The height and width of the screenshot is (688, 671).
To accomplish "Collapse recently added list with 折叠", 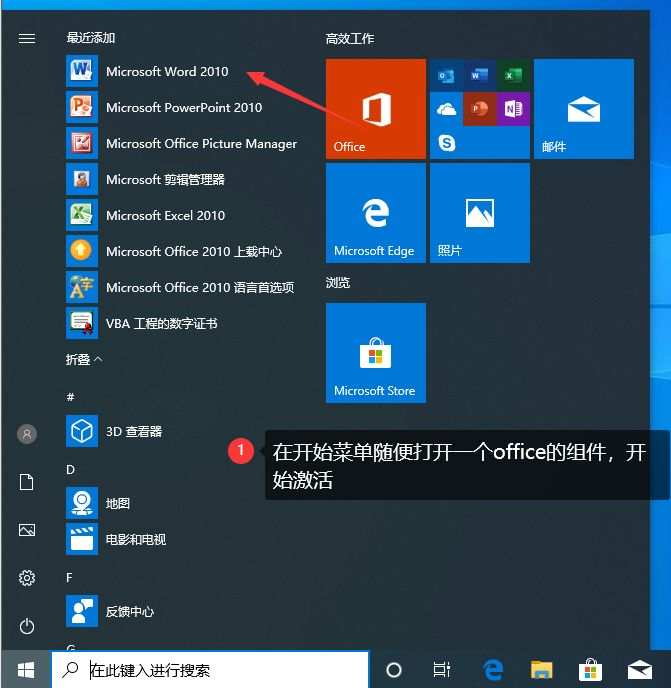I will point(84,359).
